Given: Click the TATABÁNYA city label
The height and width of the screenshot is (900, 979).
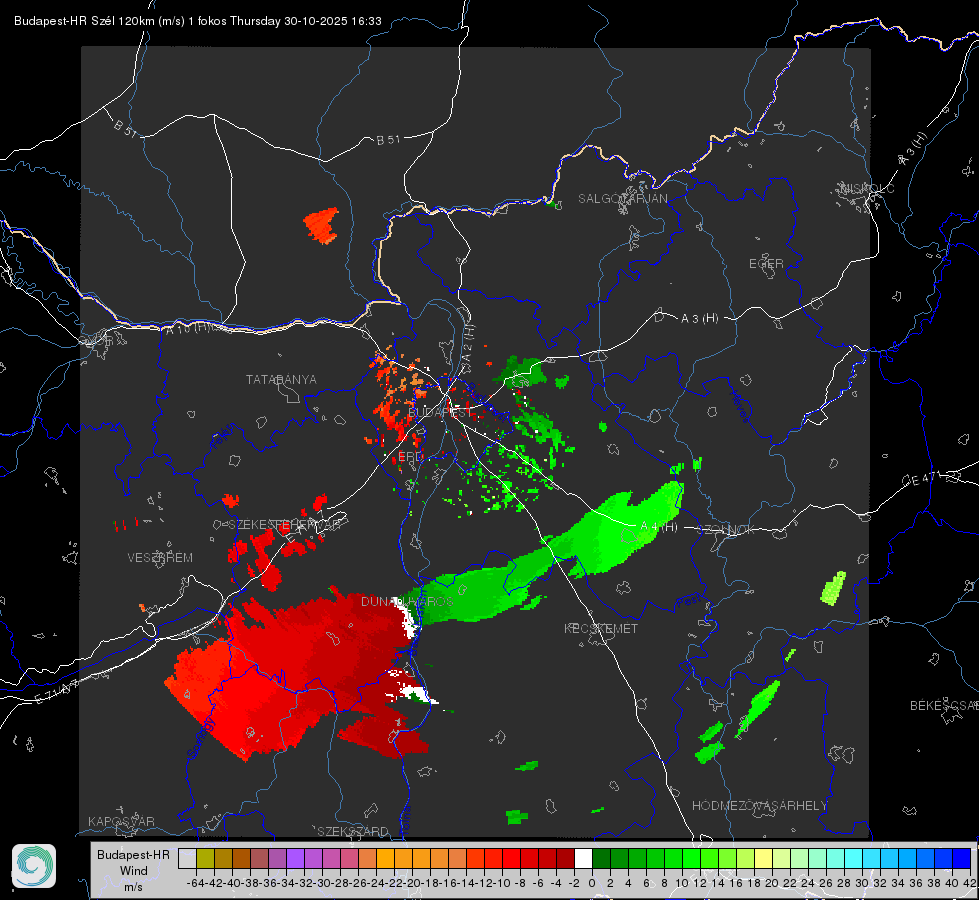Looking at the screenshot, I should pyautogui.click(x=281, y=380).
